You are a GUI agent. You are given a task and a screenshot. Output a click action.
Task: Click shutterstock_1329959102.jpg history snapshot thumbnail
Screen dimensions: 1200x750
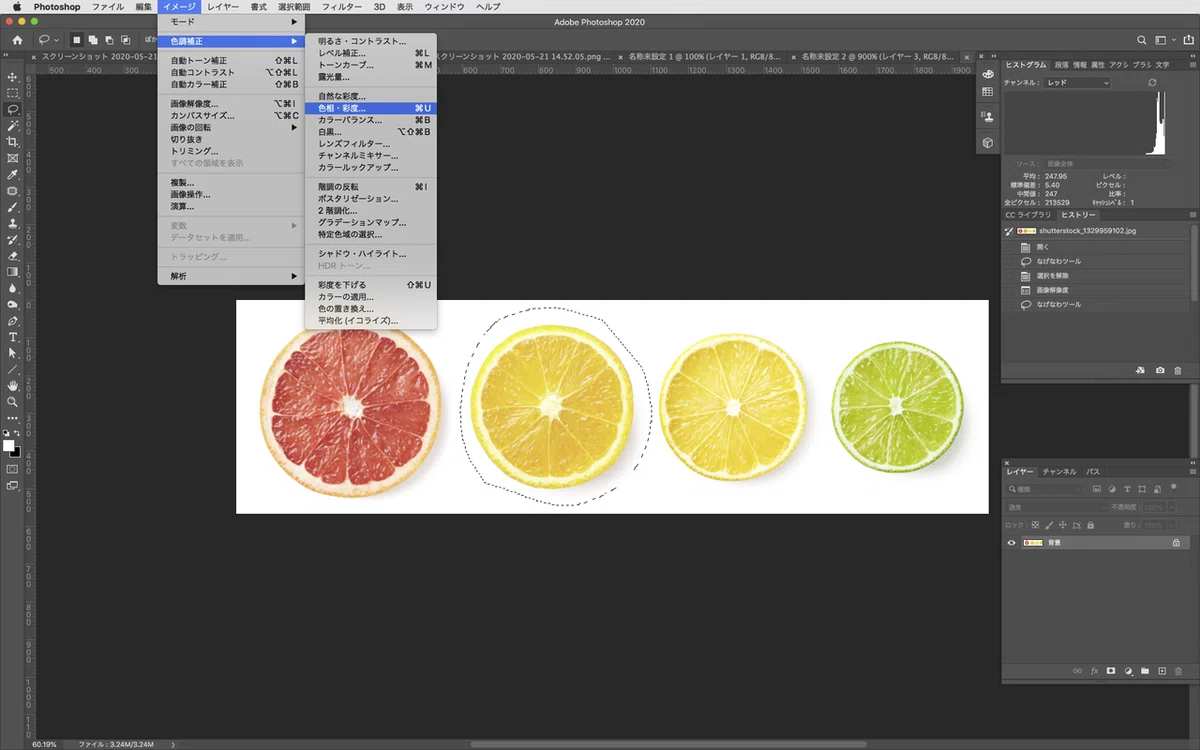click(x=1028, y=231)
